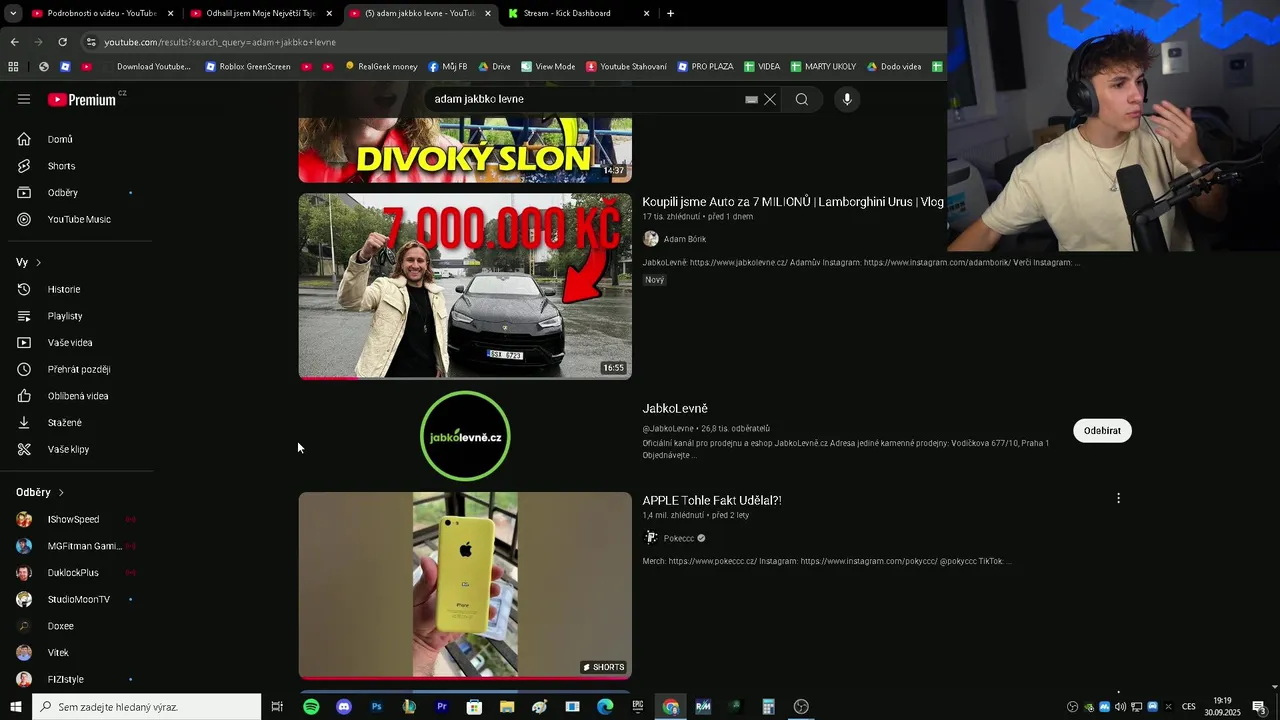Open Přehrát později watch later list
The height and width of the screenshot is (720, 1280).
point(77,369)
